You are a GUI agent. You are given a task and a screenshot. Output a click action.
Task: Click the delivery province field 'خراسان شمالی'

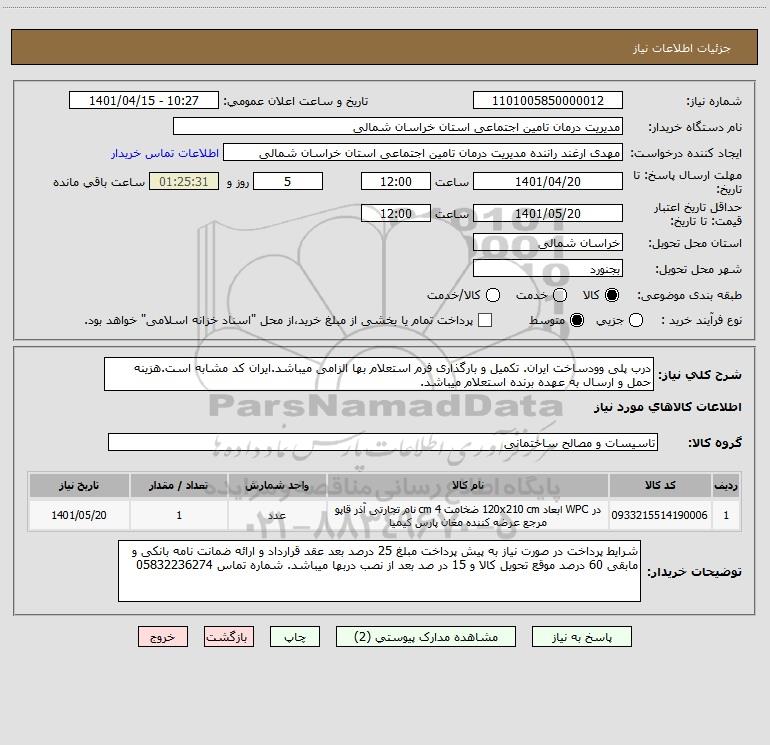pos(548,243)
